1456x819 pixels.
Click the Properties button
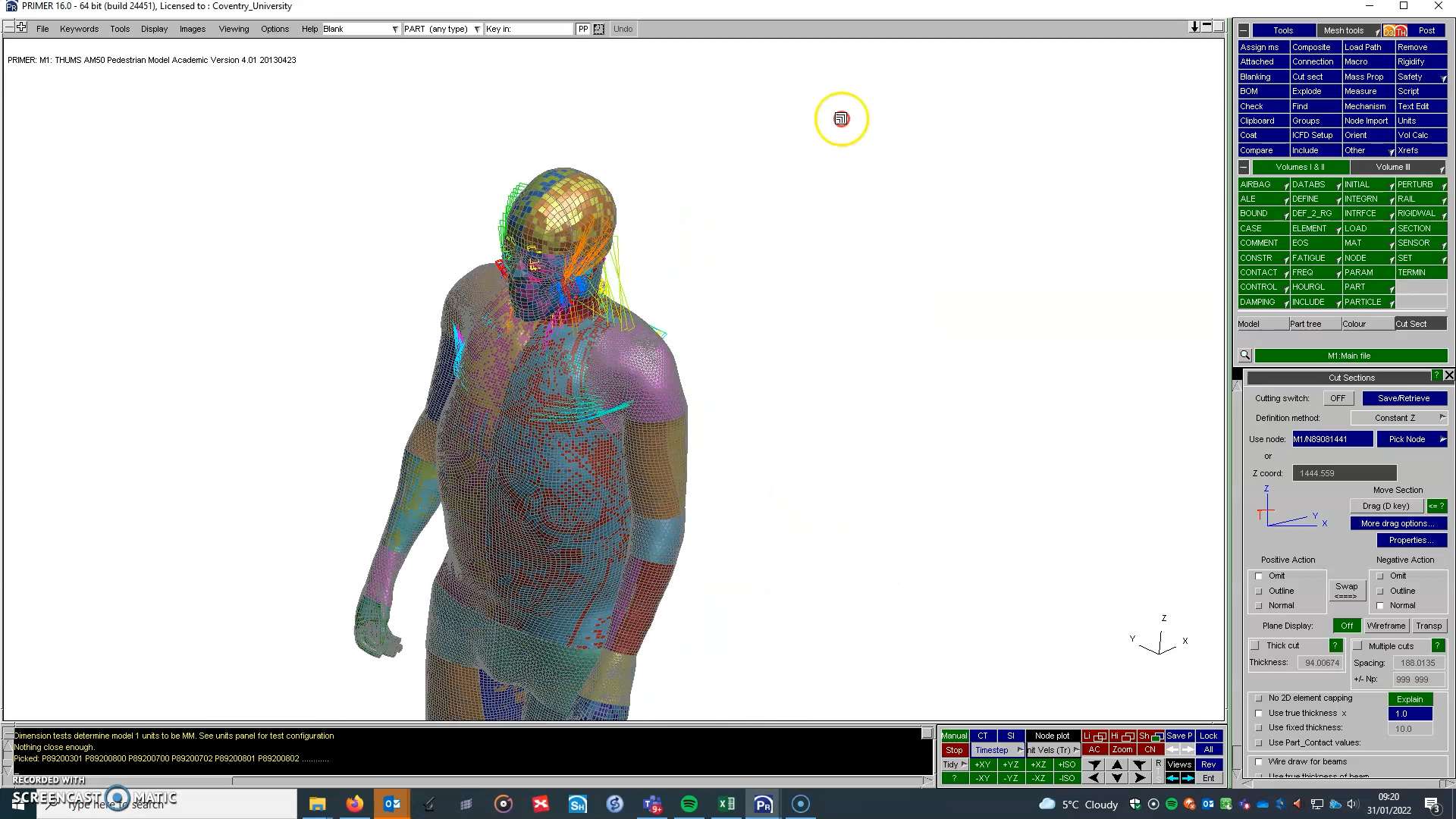(x=1411, y=540)
